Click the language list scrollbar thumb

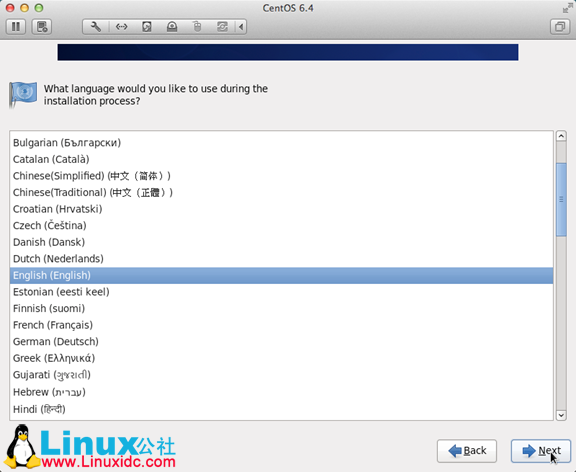click(561, 199)
